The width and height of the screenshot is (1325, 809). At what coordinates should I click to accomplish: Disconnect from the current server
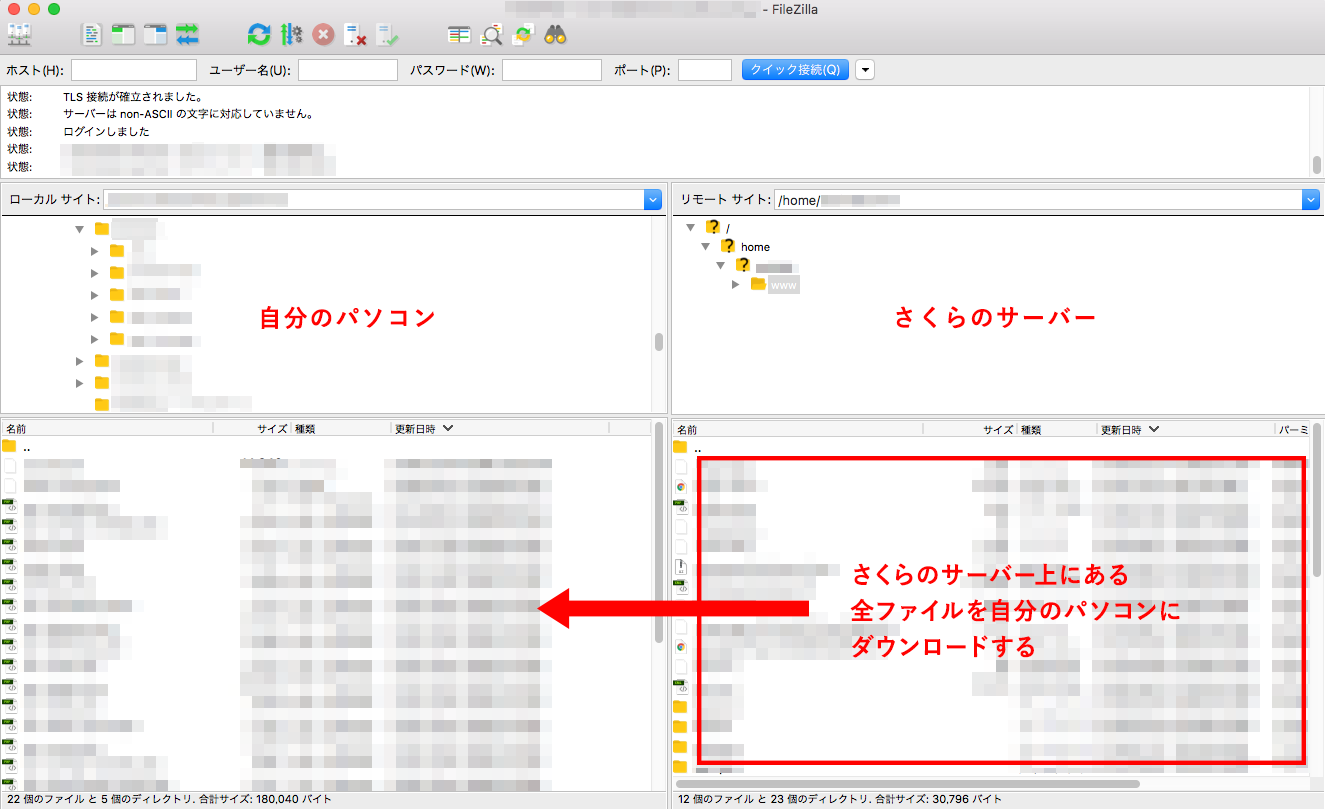tap(355, 35)
